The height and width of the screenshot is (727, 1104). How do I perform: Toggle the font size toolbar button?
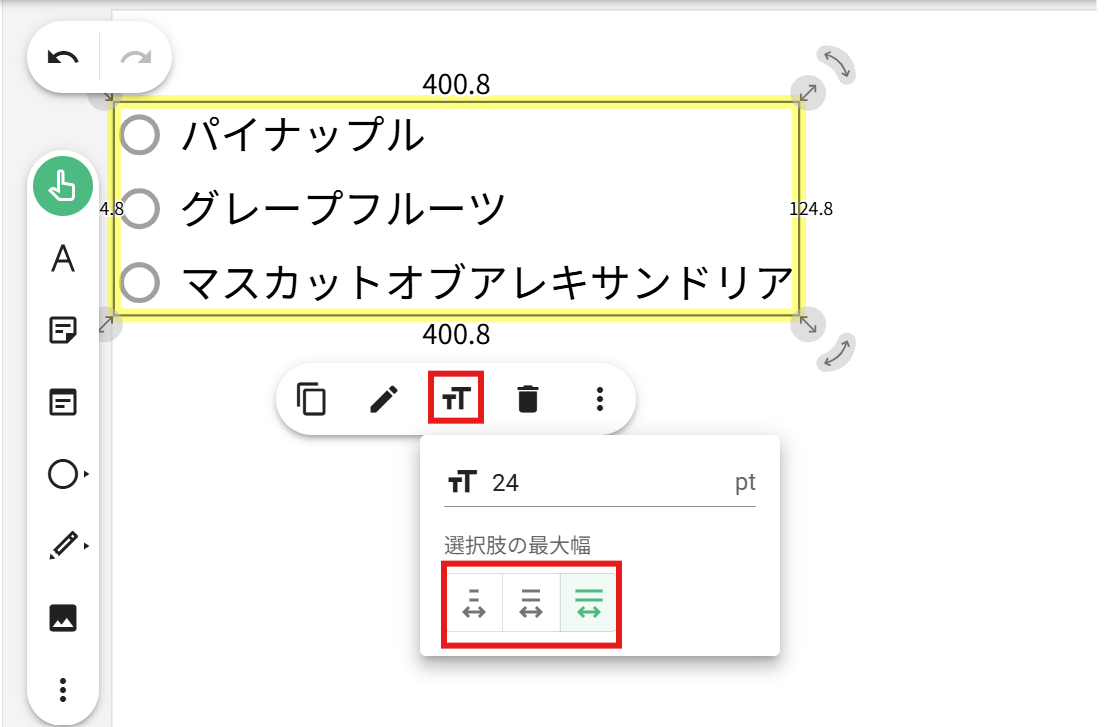pyautogui.click(x=457, y=399)
